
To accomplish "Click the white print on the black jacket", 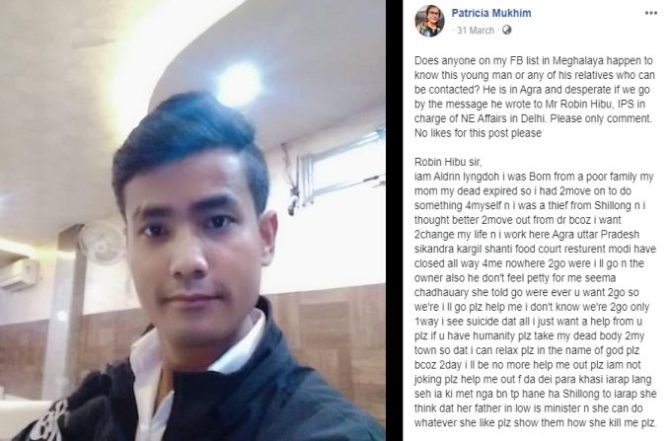I will coord(51,421).
